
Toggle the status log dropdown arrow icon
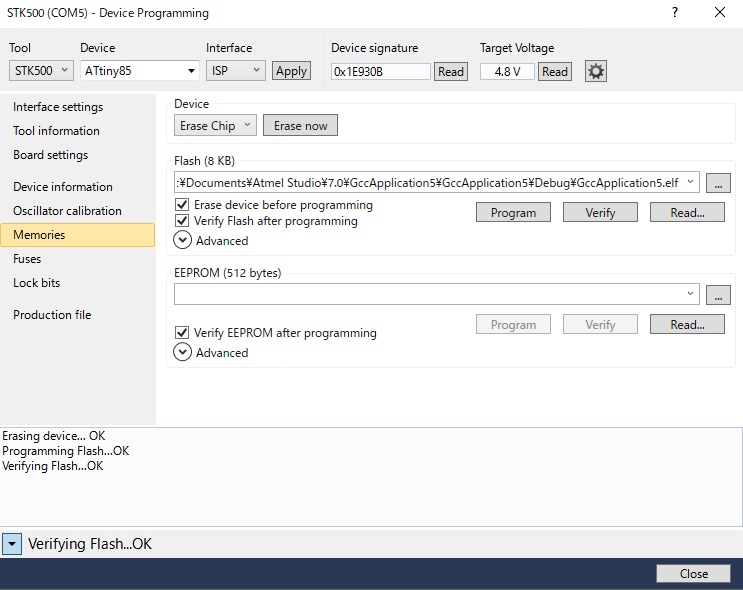click(12, 544)
